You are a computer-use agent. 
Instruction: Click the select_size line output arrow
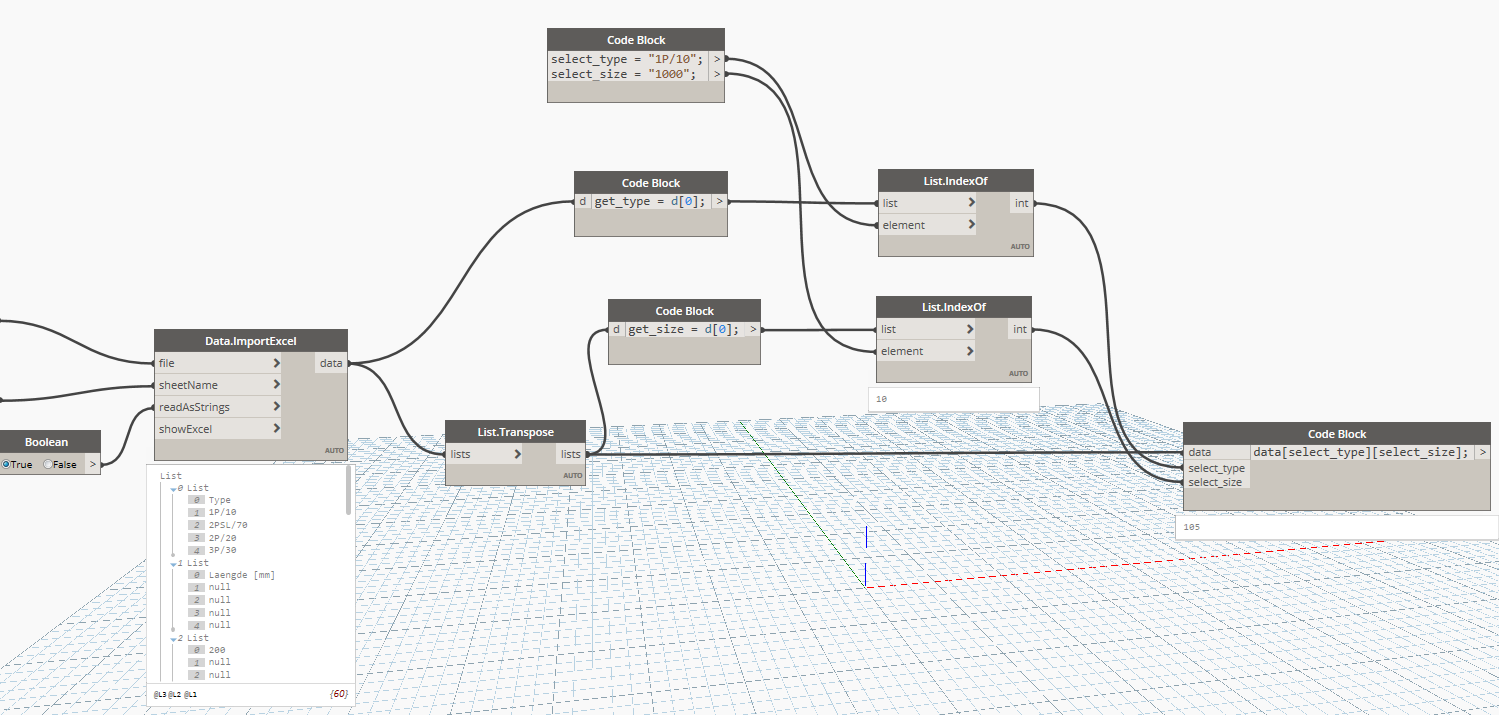click(x=717, y=74)
